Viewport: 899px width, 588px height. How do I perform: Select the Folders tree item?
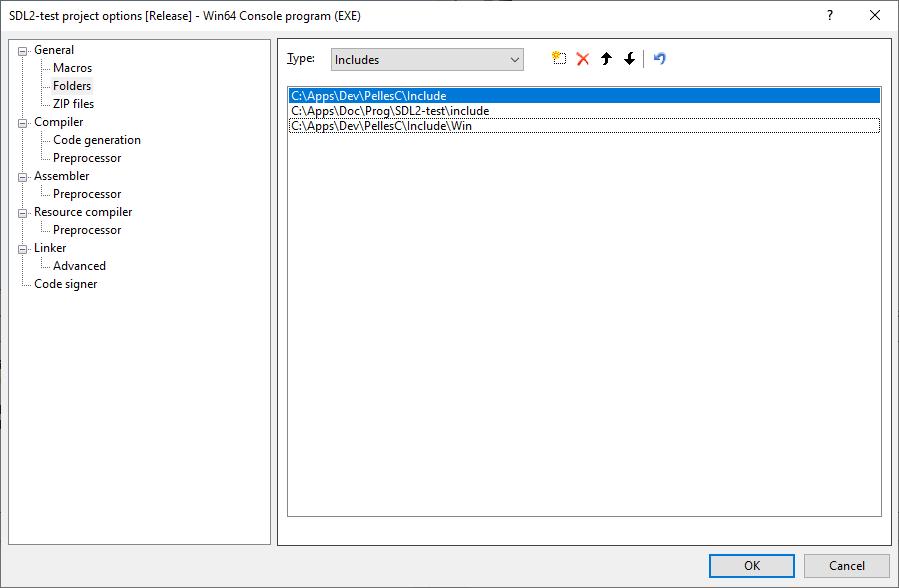pyautogui.click(x=72, y=86)
